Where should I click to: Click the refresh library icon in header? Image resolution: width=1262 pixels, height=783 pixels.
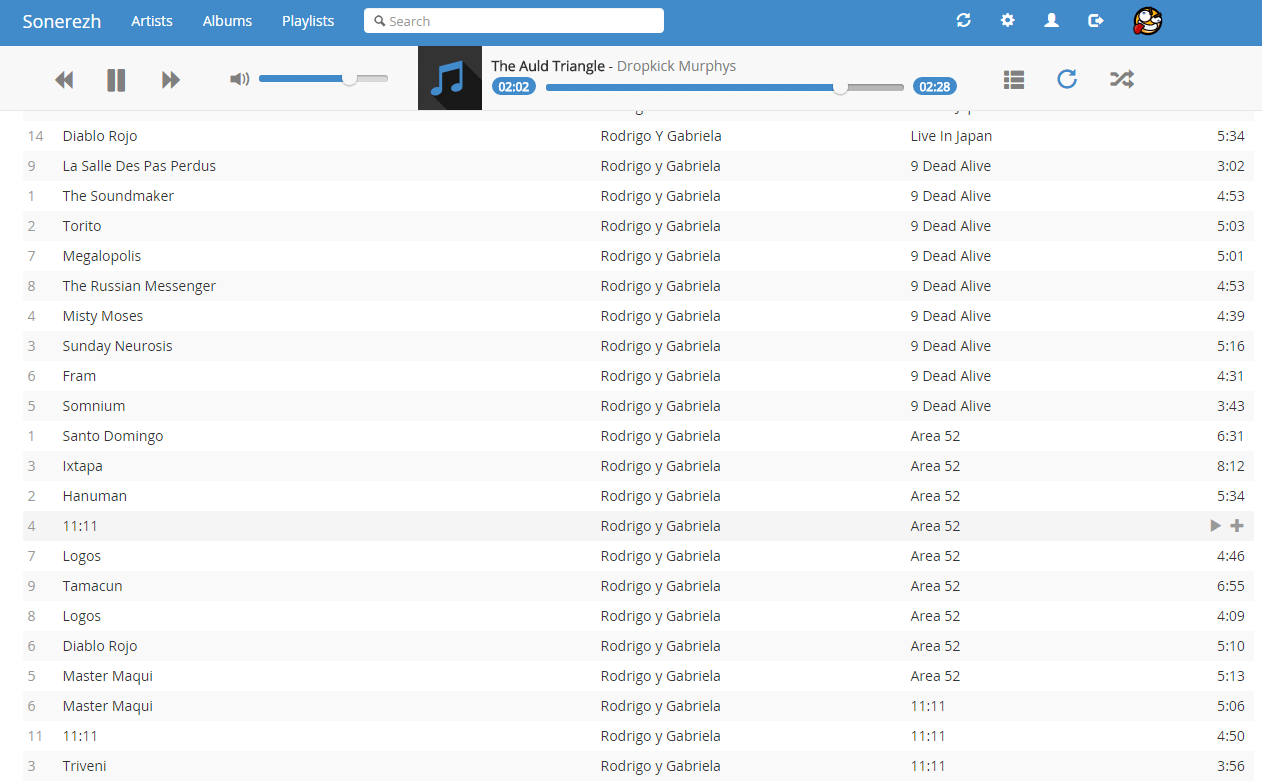pyautogui.click(x=964, y=20)
